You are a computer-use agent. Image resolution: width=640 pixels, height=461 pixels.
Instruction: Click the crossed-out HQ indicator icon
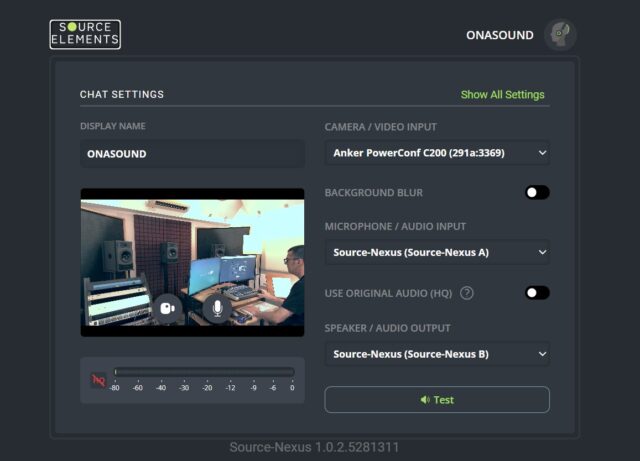pyautogui.click(x=98, y=381)
